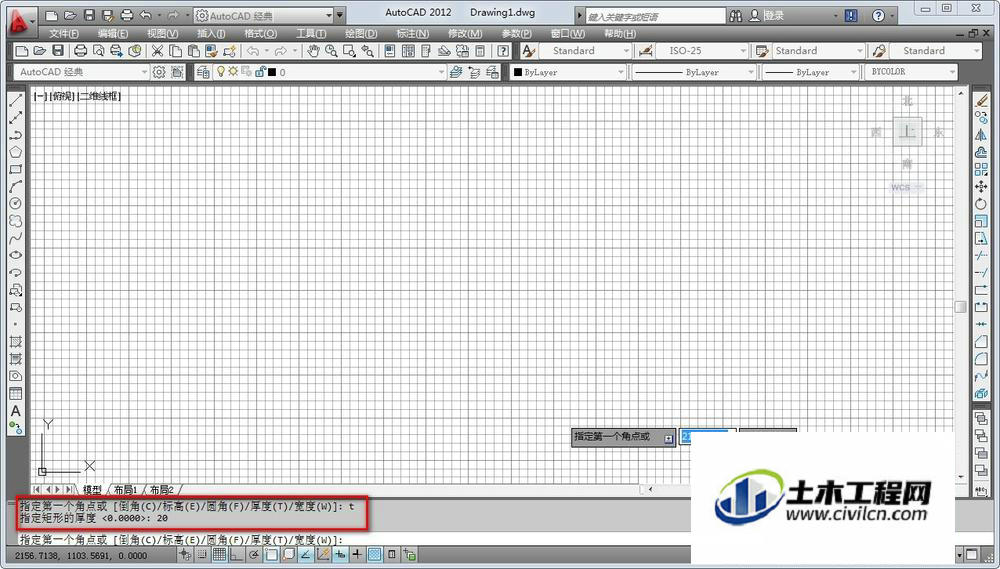Click the 上 face of the view cube

tap(907, 132)
